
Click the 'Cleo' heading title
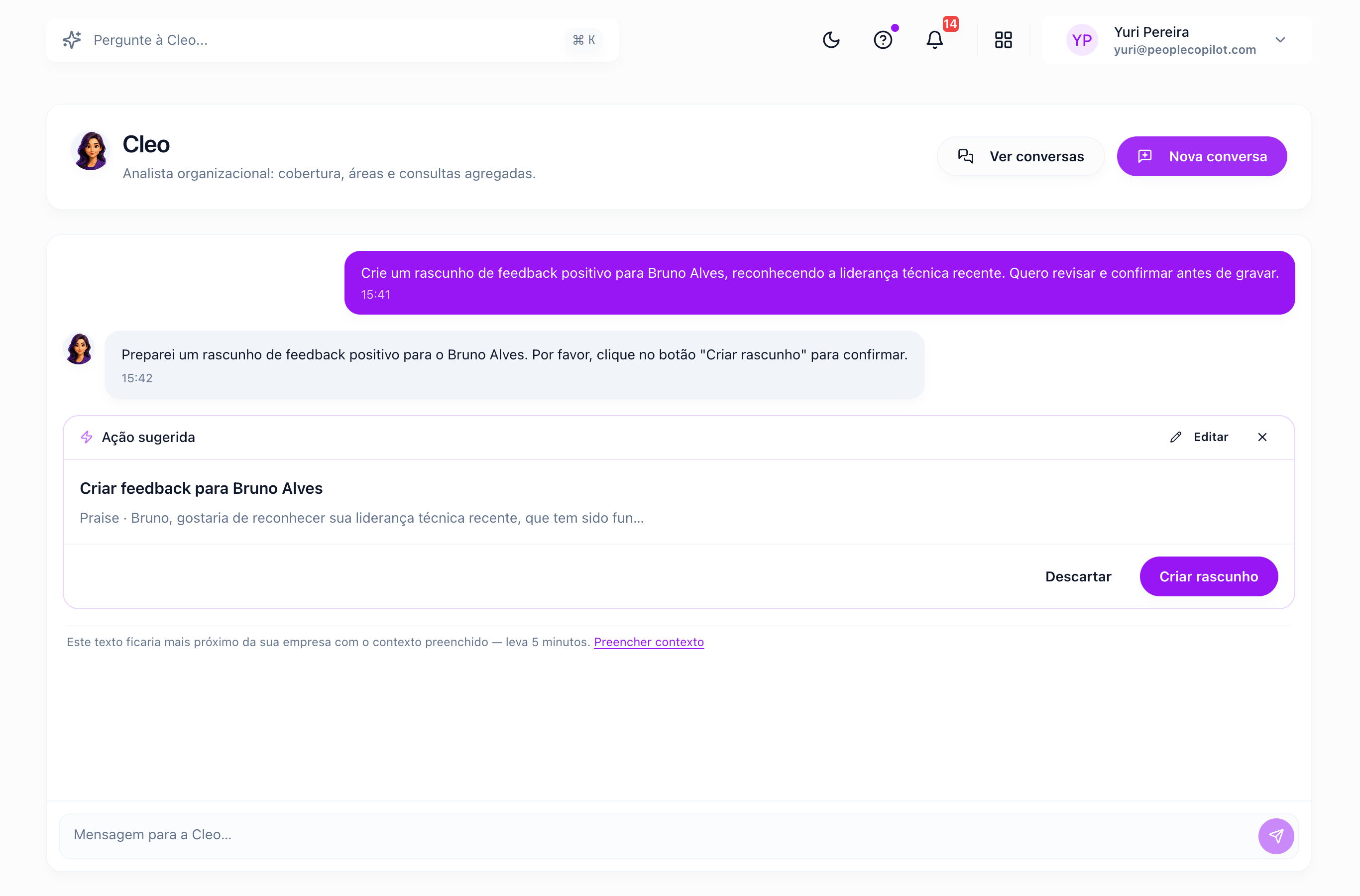[x=146, y=144]
